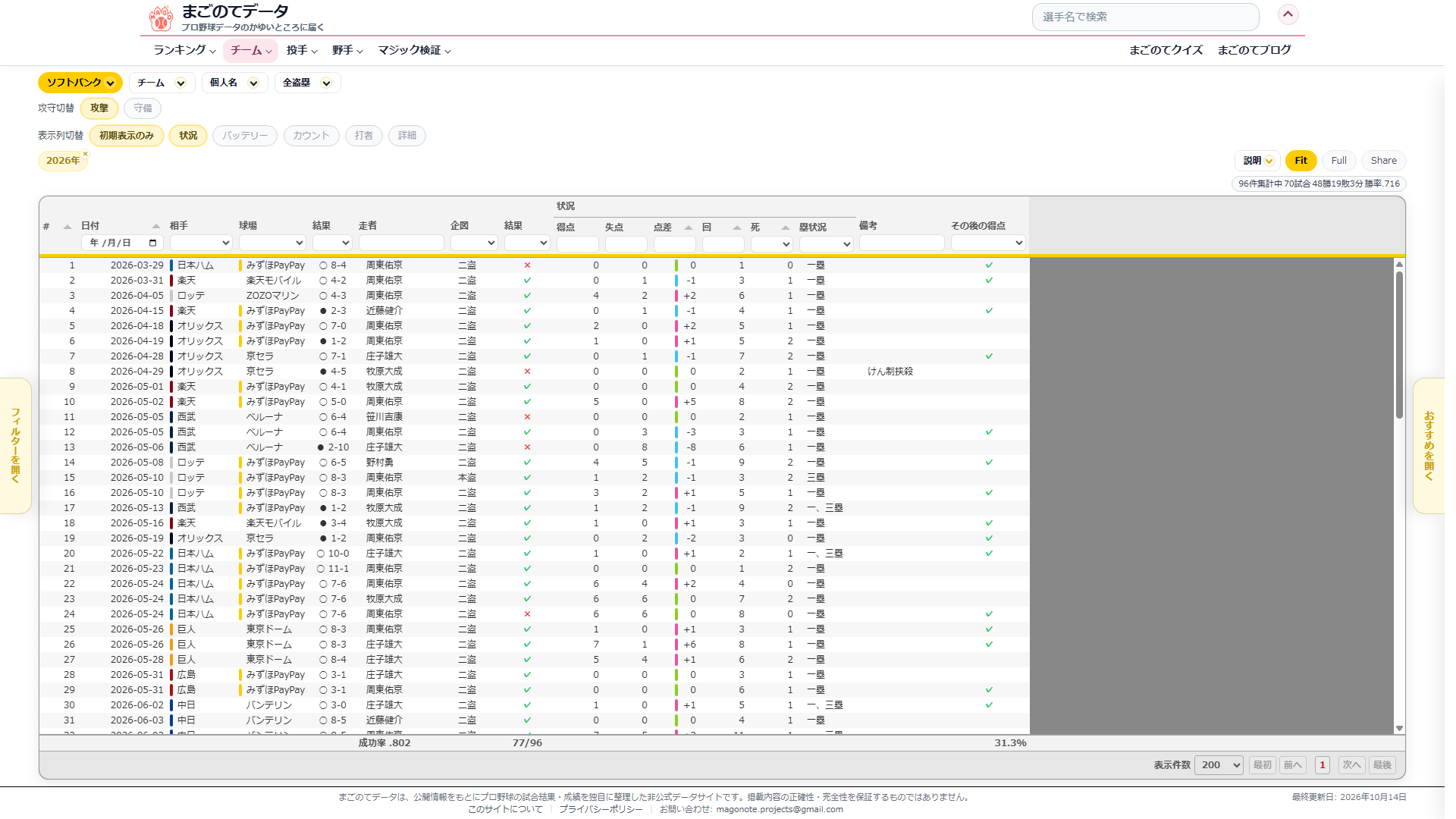
Task: Open the date picker calendar icon
Action: point(153,243)
